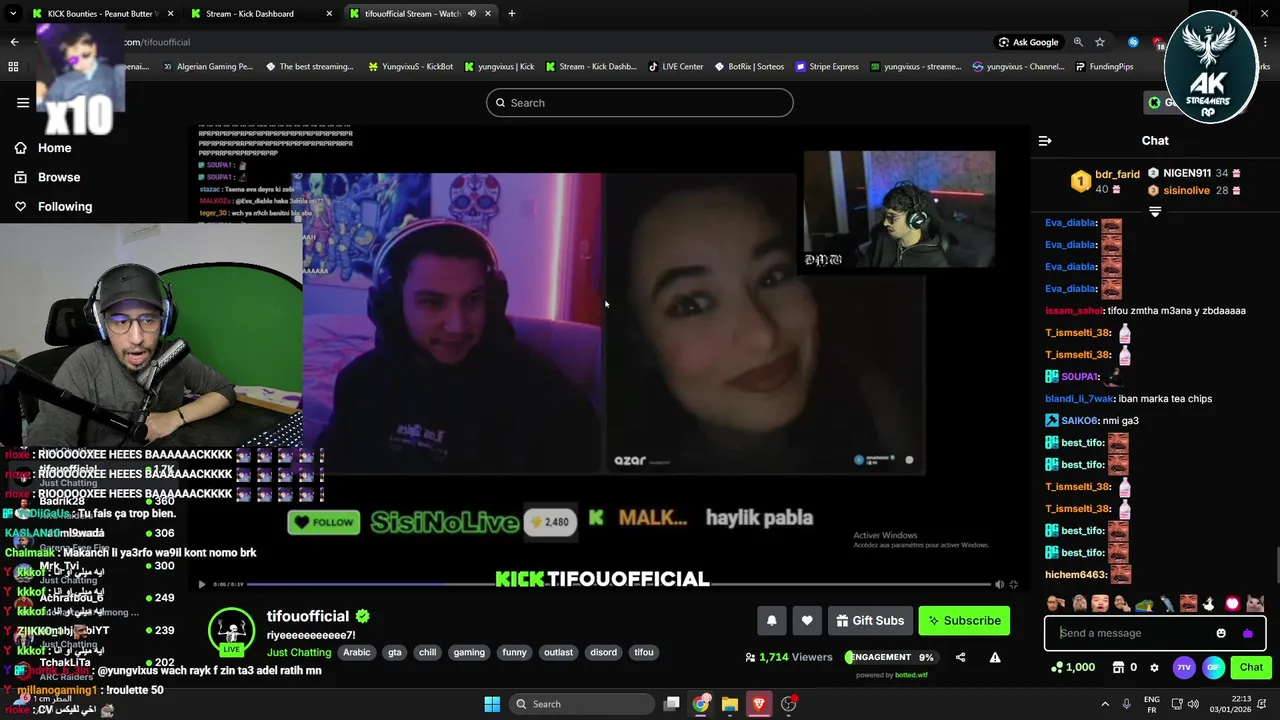
Task: Click sisinolive in the gifter leaderboard
Action: 1194,190
